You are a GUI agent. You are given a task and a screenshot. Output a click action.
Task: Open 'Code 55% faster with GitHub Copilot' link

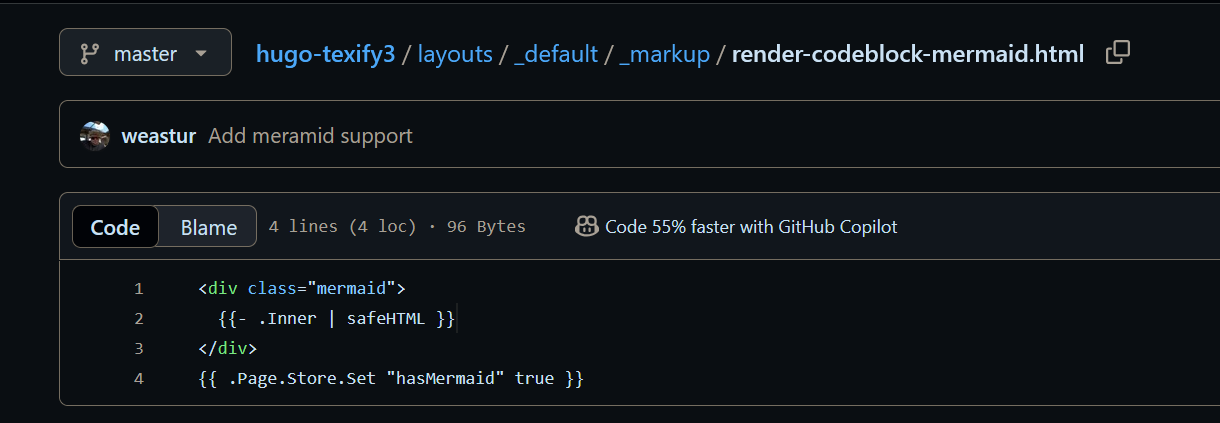coord(751,227)
